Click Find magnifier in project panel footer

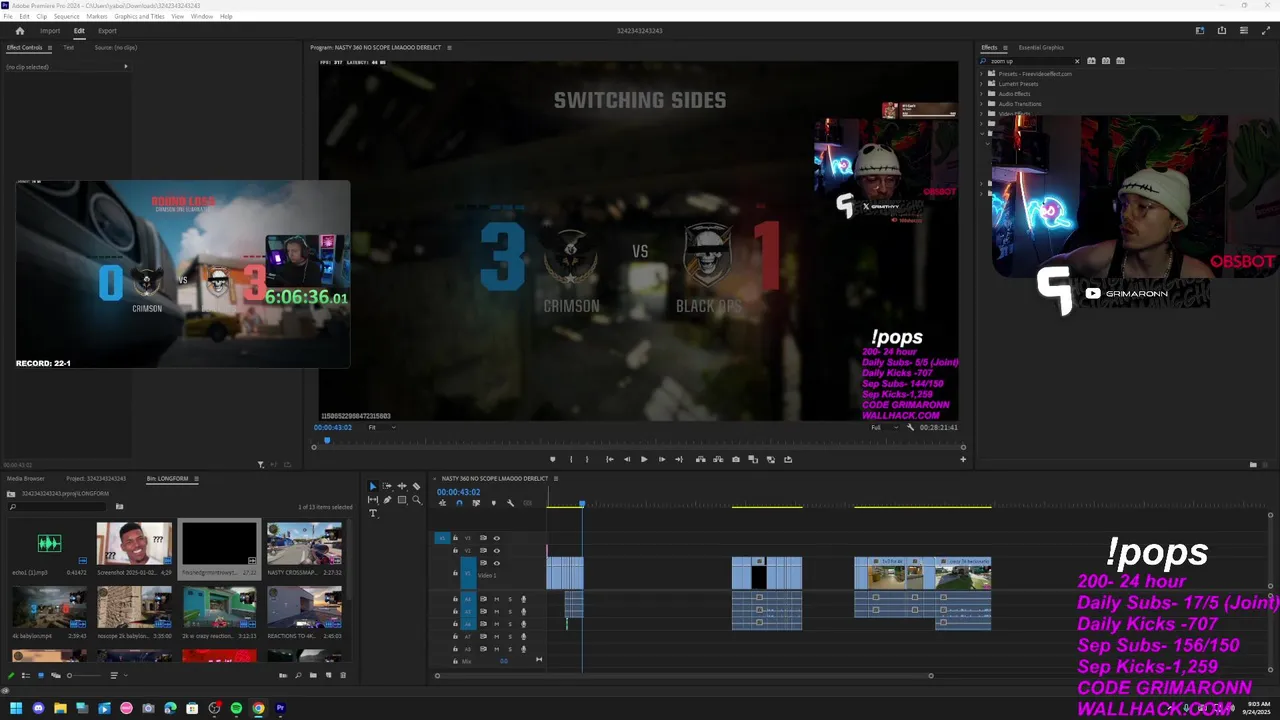pyautogui.click(x=298, y=675)
